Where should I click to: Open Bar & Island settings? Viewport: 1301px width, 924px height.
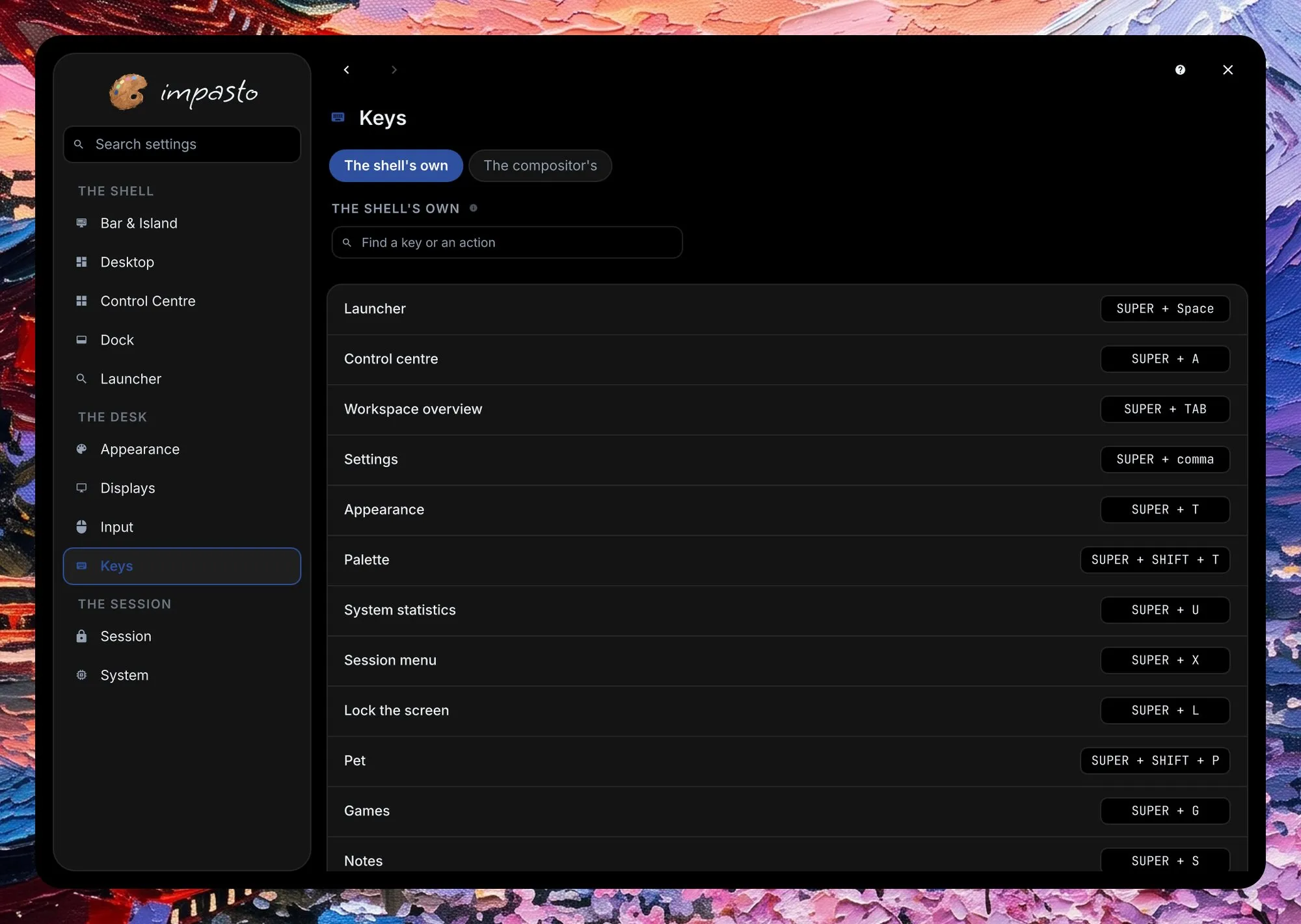click(181, 223)
